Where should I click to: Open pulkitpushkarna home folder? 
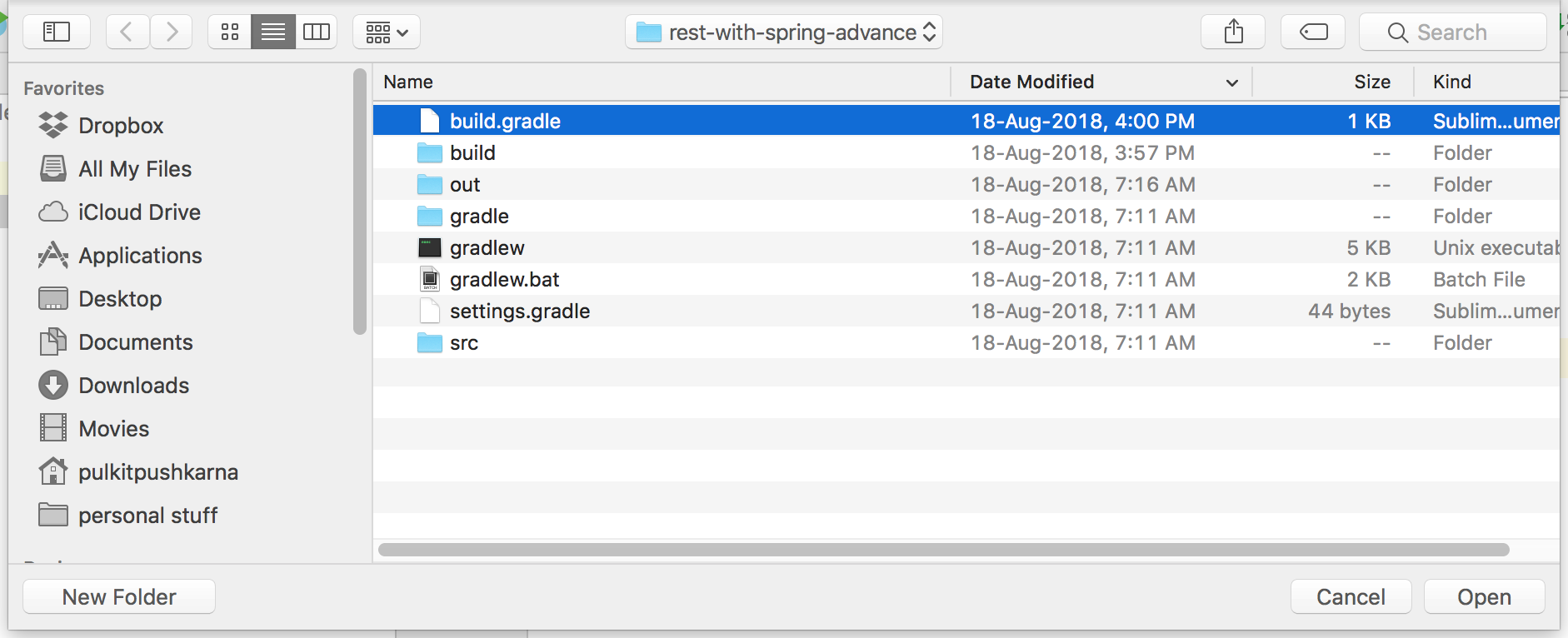click(138, 471)
